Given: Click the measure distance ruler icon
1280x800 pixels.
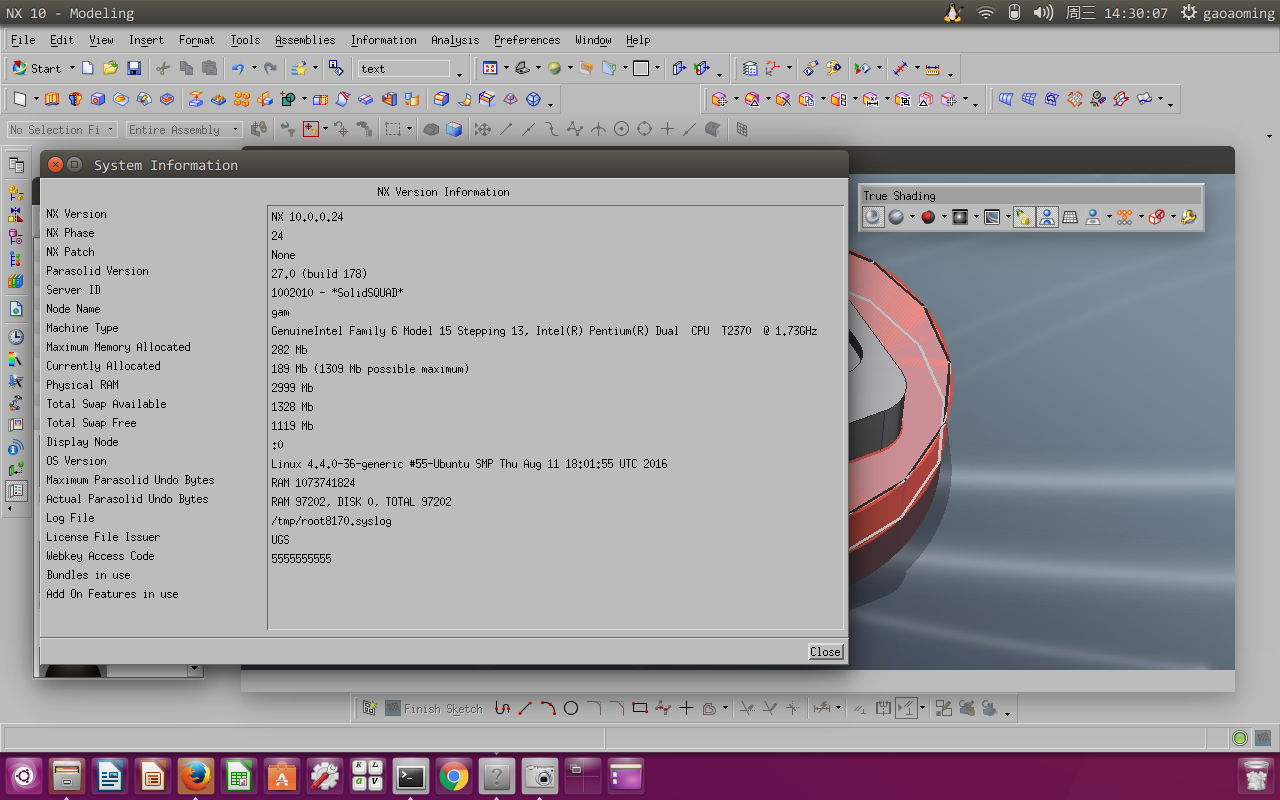Looking at the screenshot, I should (x=933, y=69).
